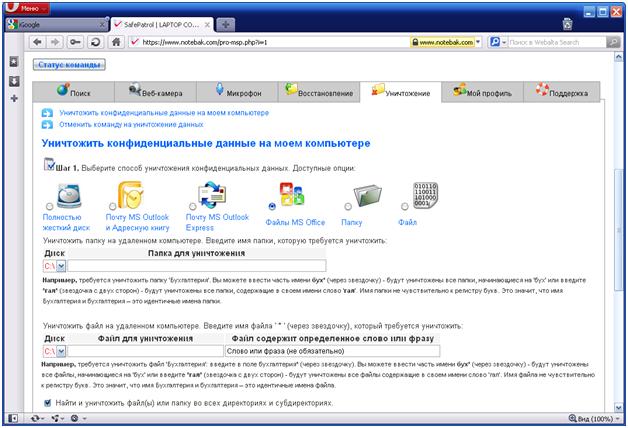Toggle the panel button in status bar
This screenshot has height=428, width=628.
click(x=13, y=418)
